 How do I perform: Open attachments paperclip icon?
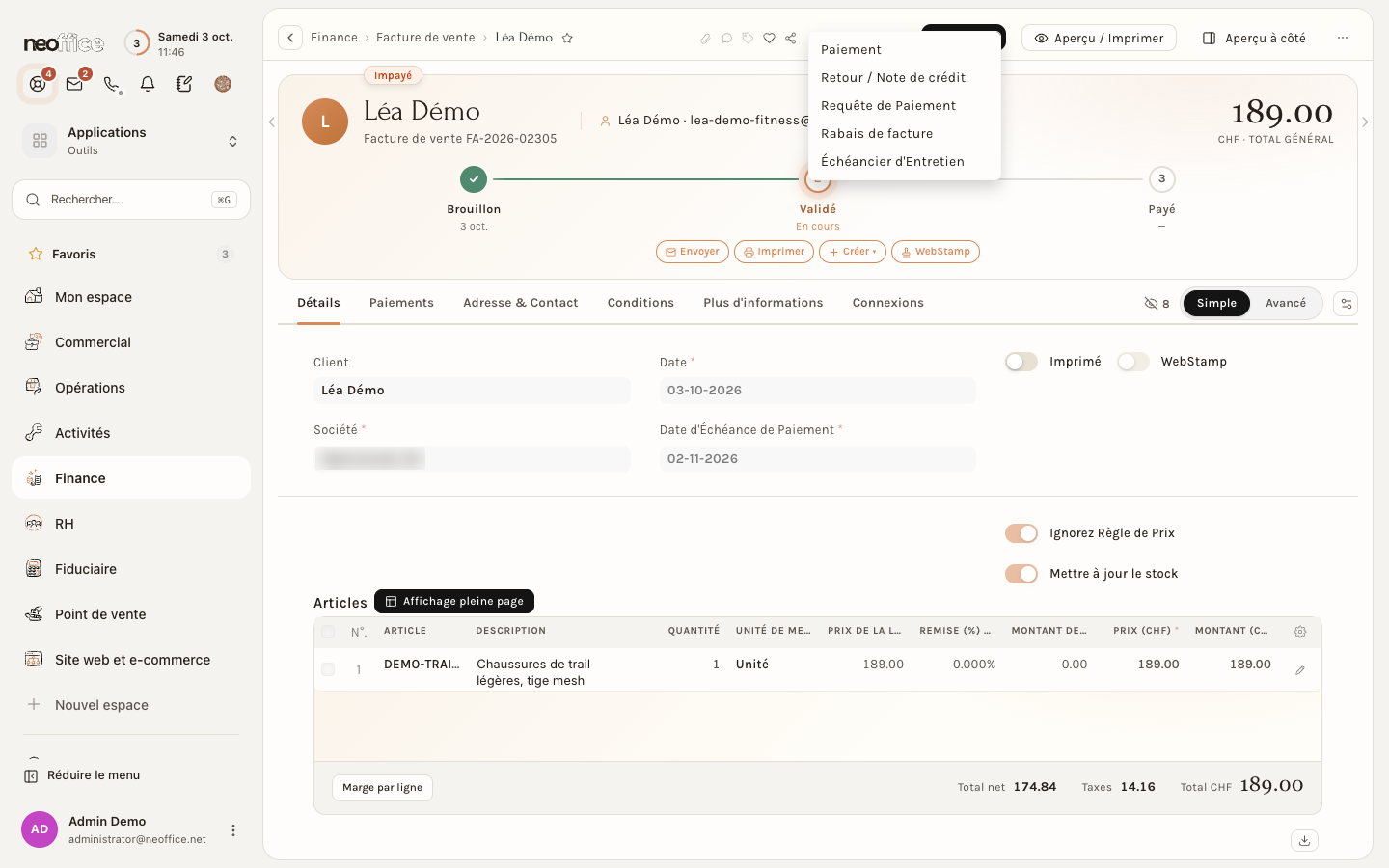[x=705, y=39]
